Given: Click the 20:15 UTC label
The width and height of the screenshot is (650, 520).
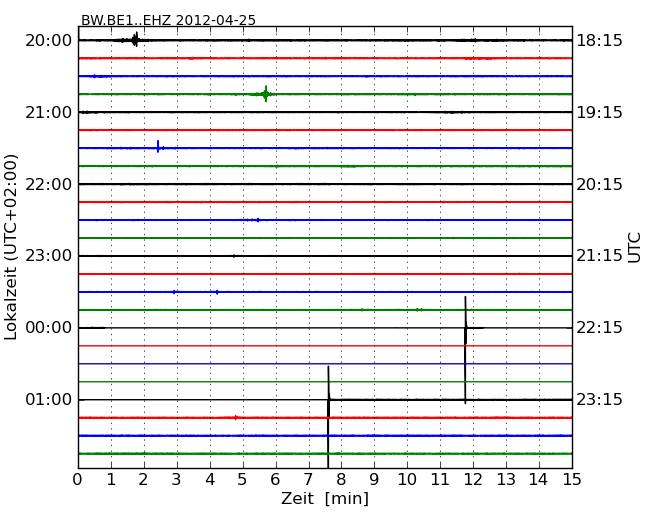Looking at the screenshot, I should (x=599, y=184).
